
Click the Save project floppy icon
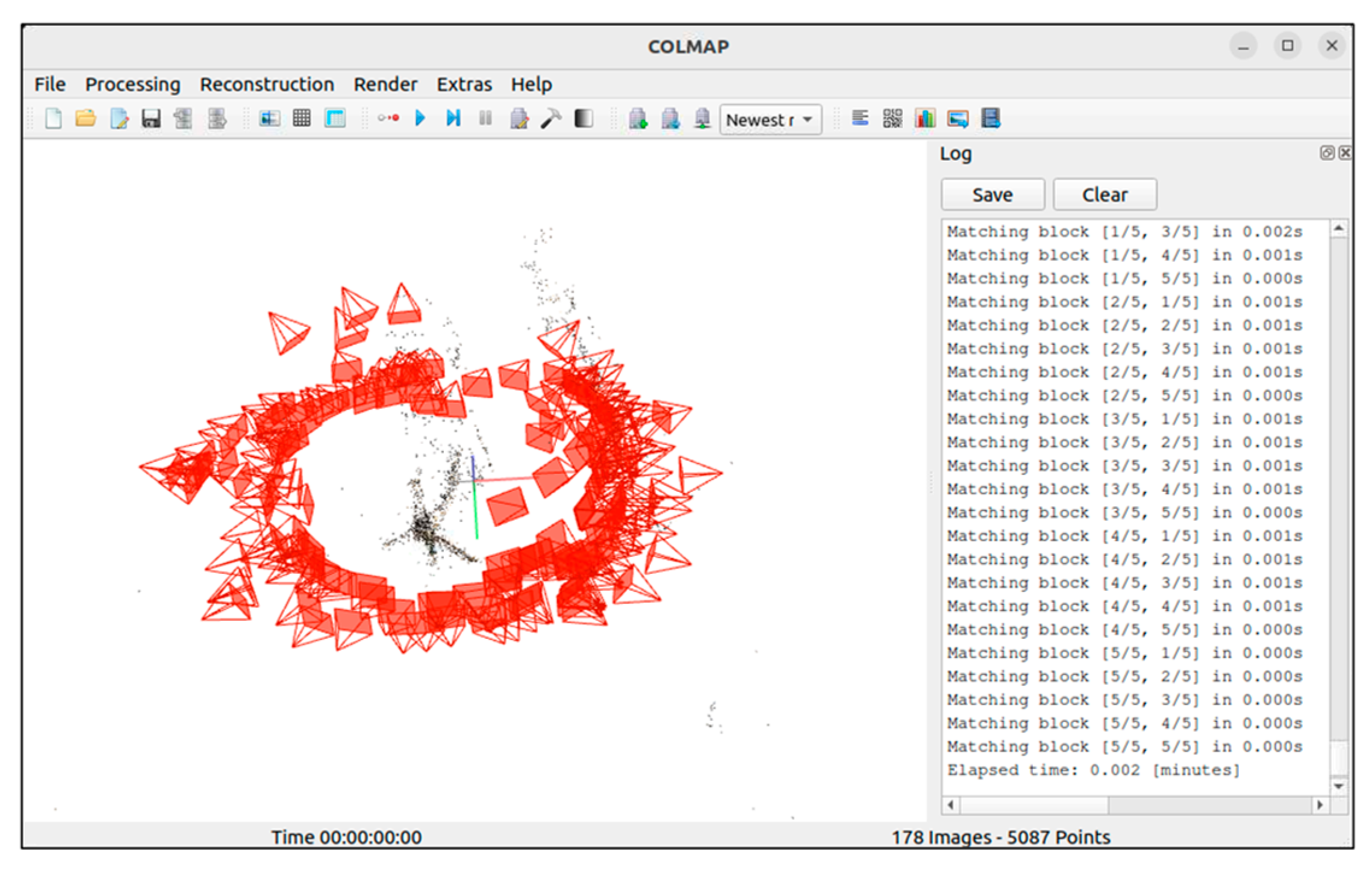(x=151, y=119)
